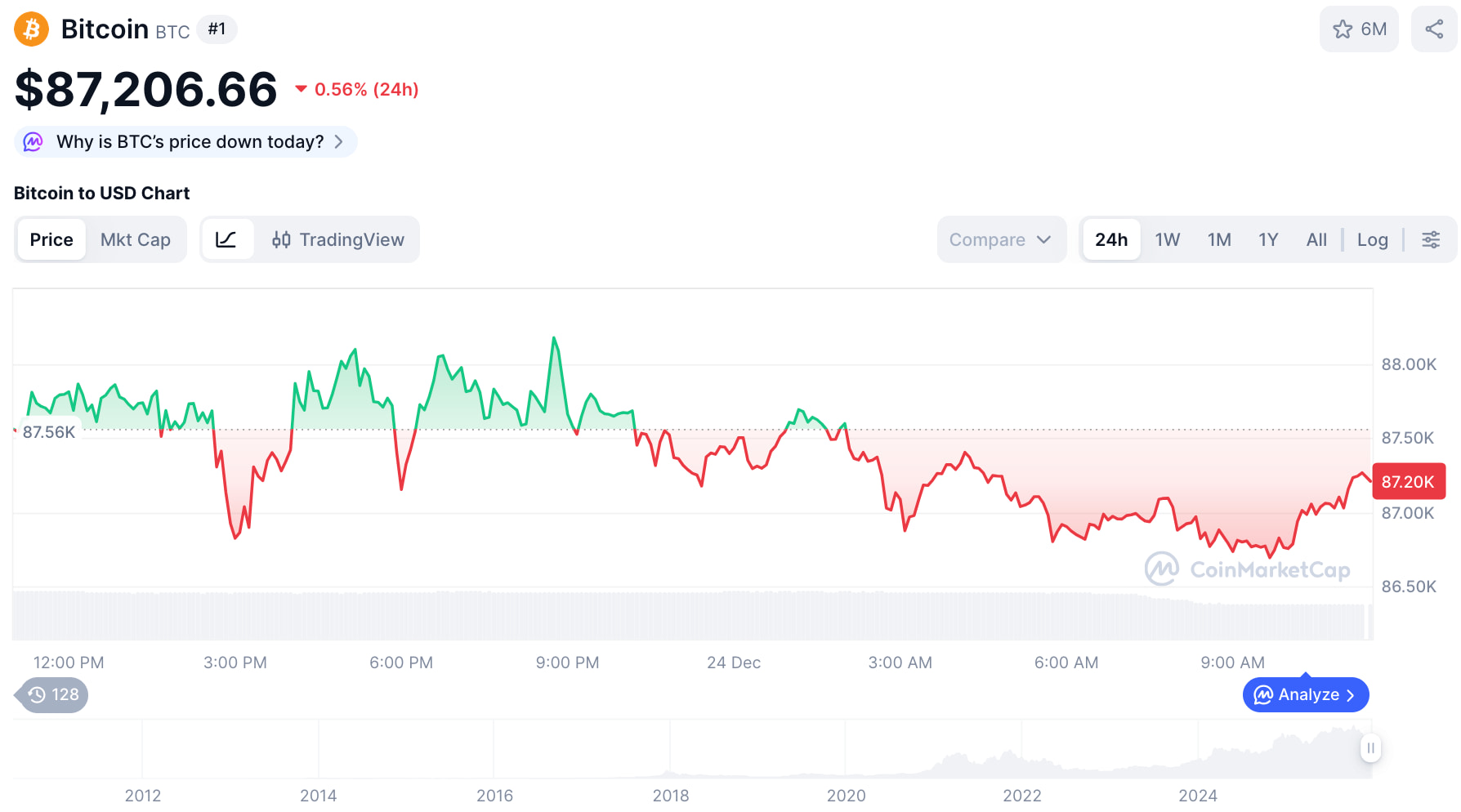The image size is (1461, 812).
Task: Click the $87,206.66 price value
Action: tap(146, 89)
